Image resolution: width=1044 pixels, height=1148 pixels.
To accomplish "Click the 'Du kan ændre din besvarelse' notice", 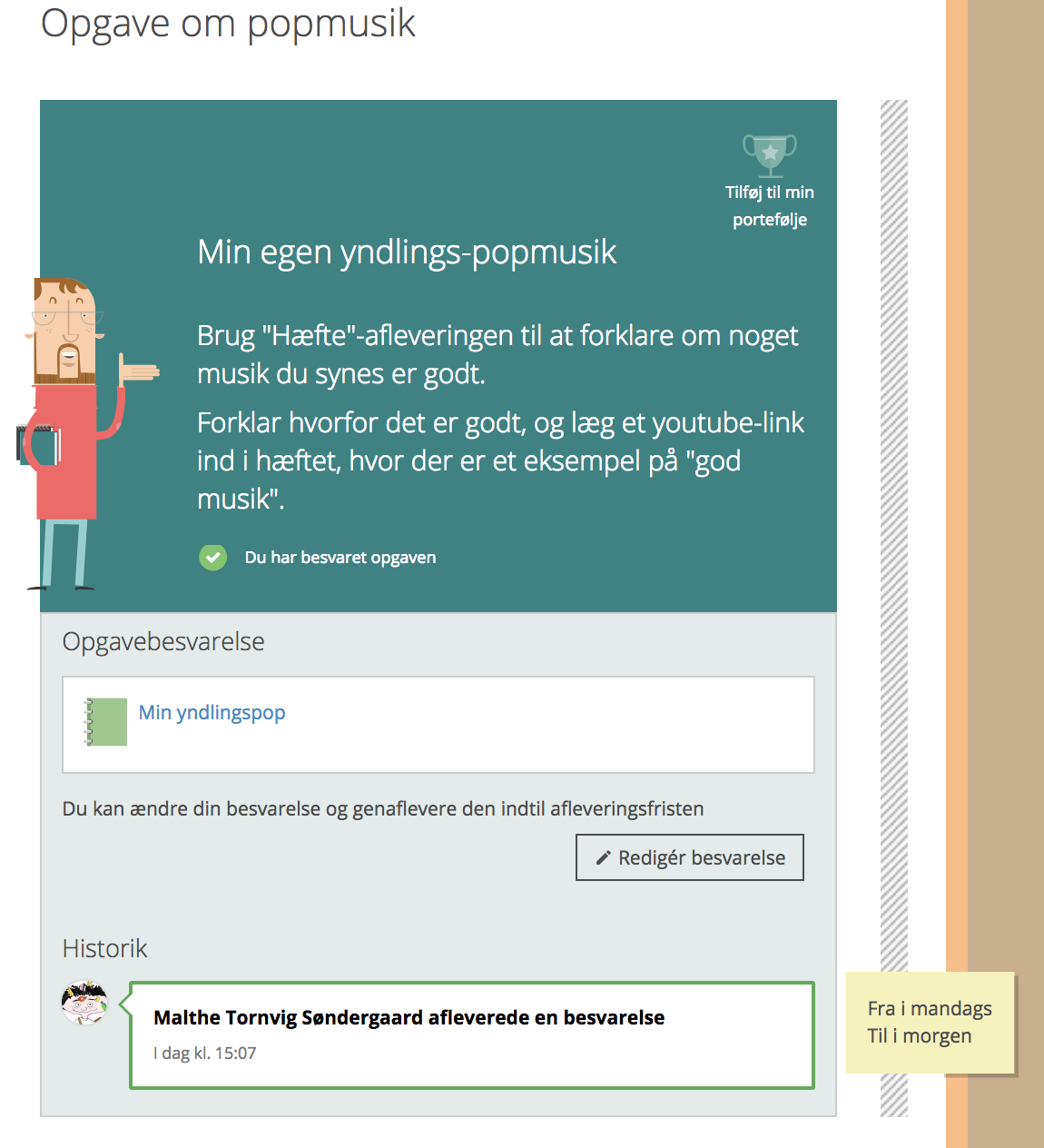I will coord(383,809).
